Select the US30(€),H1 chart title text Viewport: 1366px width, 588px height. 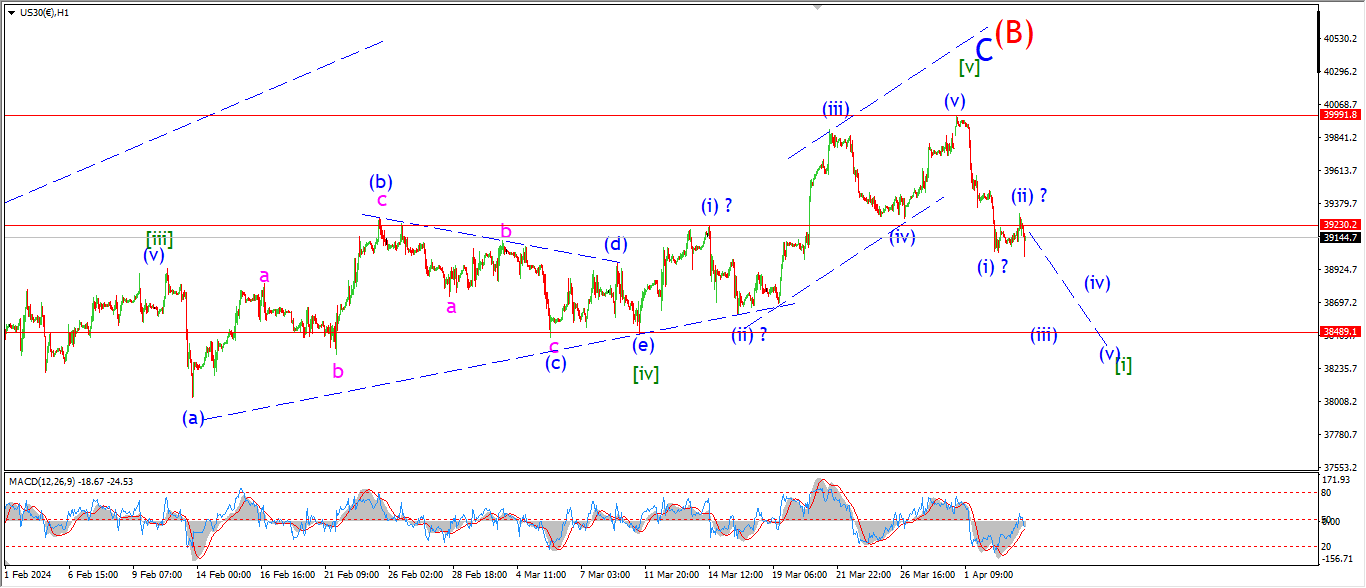(x=43, y=13)
